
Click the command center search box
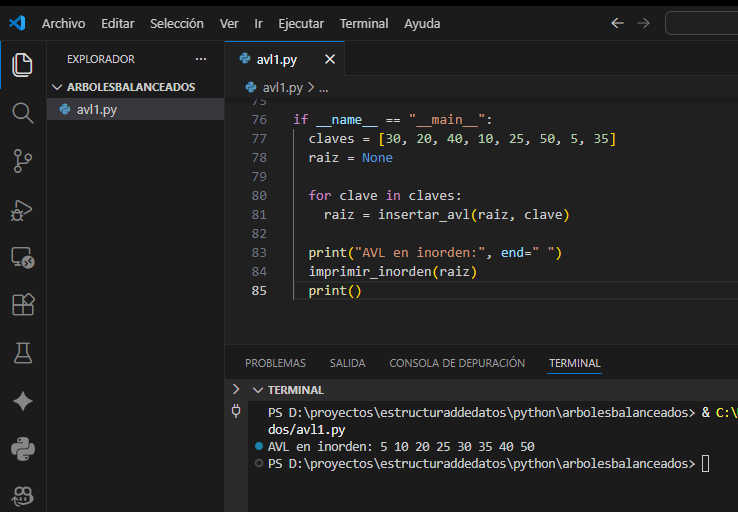(x=700, y=23)
